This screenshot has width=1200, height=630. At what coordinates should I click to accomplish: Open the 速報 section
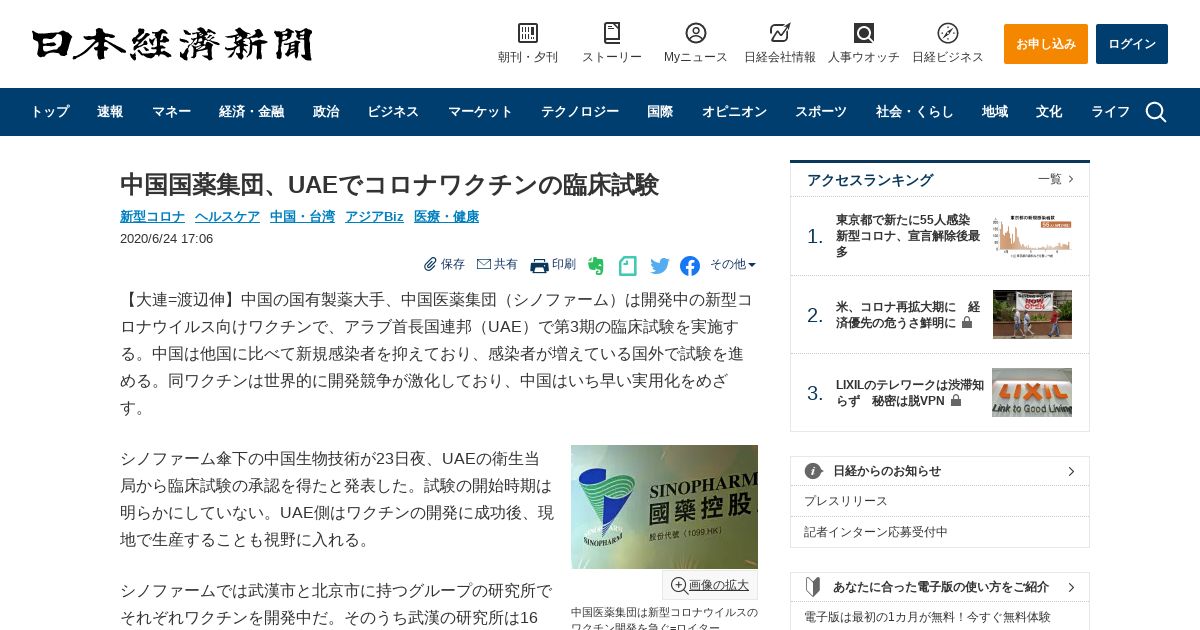pos(110,112)
